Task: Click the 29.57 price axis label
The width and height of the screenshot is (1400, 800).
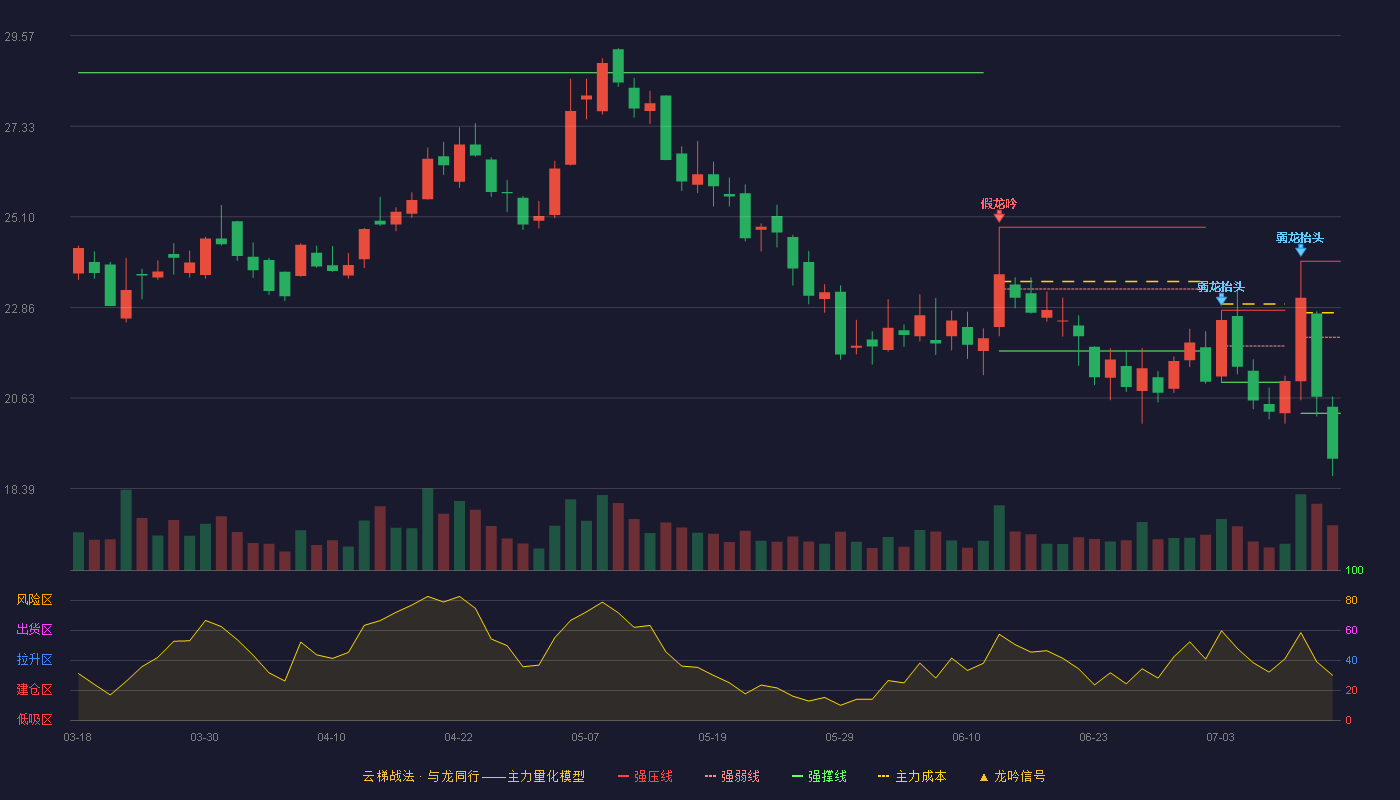Action: 20,36
